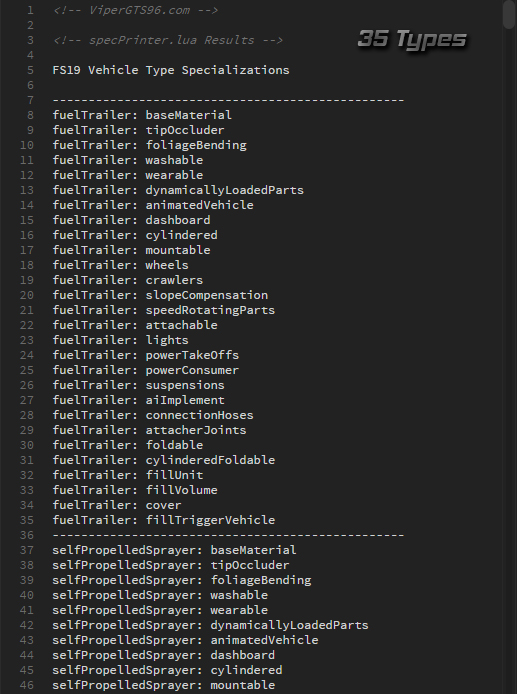
Task: Click 'fuelTrailer: crawlers' line
Action: point(128,280)
